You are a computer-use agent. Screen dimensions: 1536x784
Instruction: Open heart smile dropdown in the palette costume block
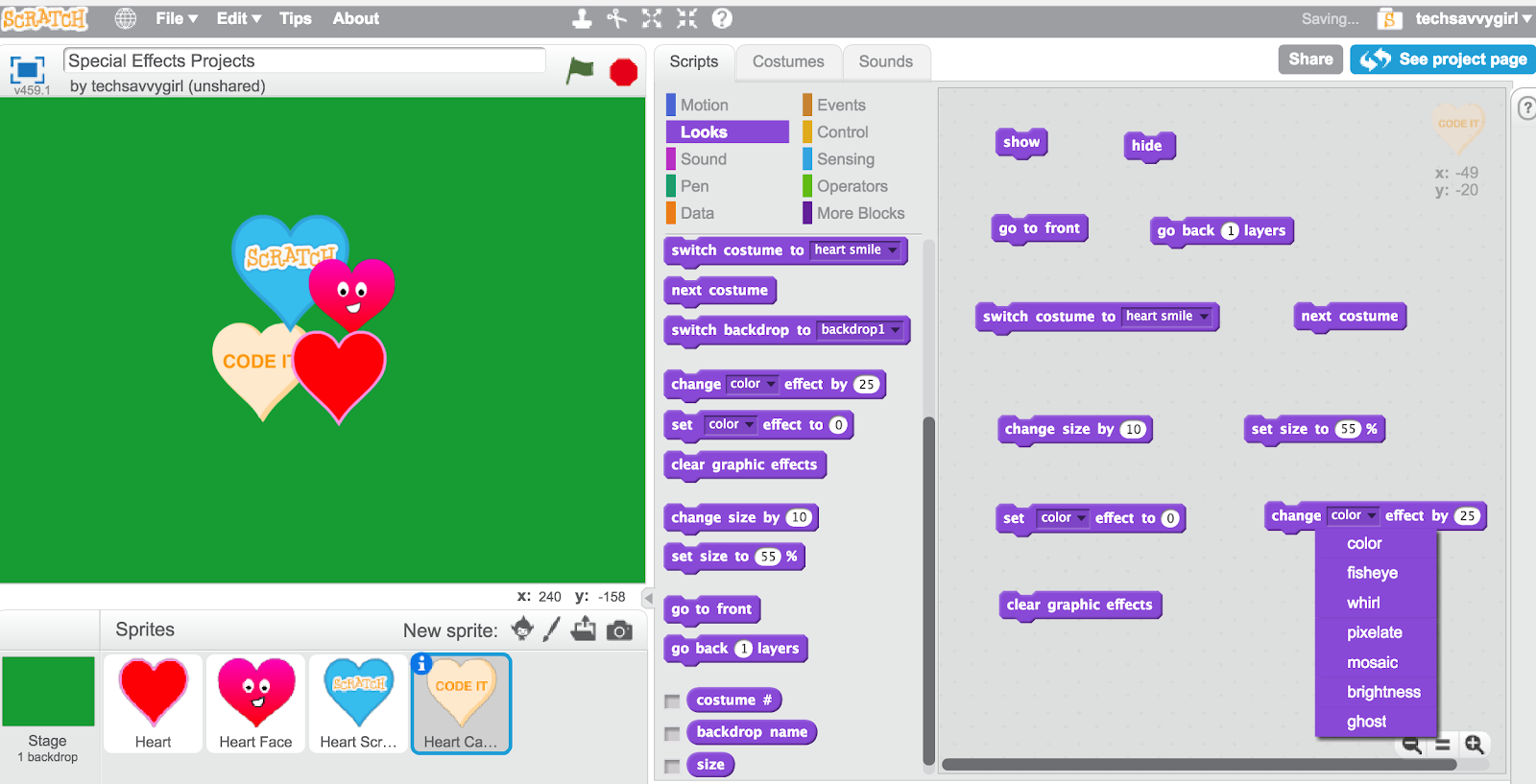(856, 250)
